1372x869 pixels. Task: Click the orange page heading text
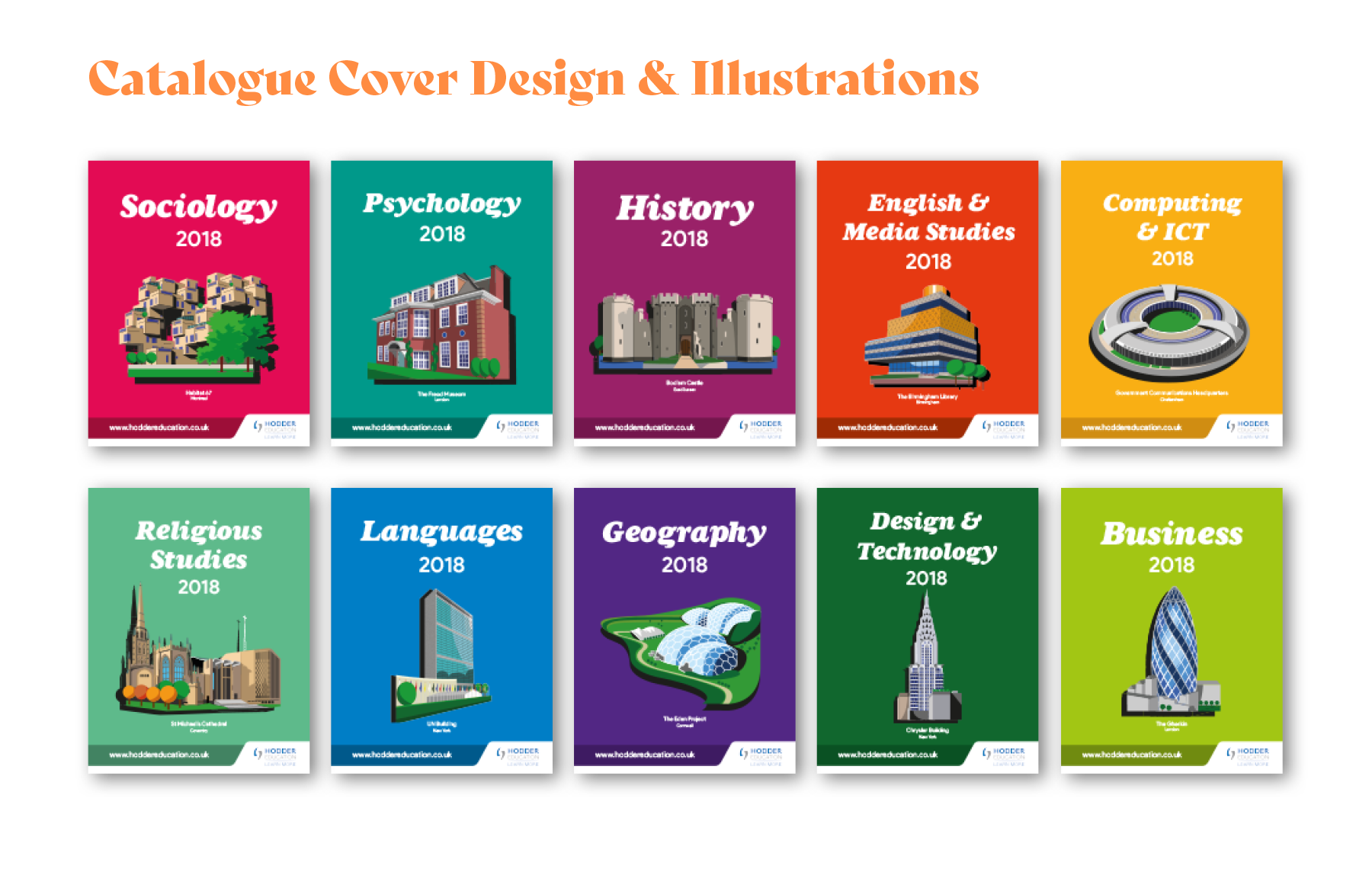pos(534,76)
